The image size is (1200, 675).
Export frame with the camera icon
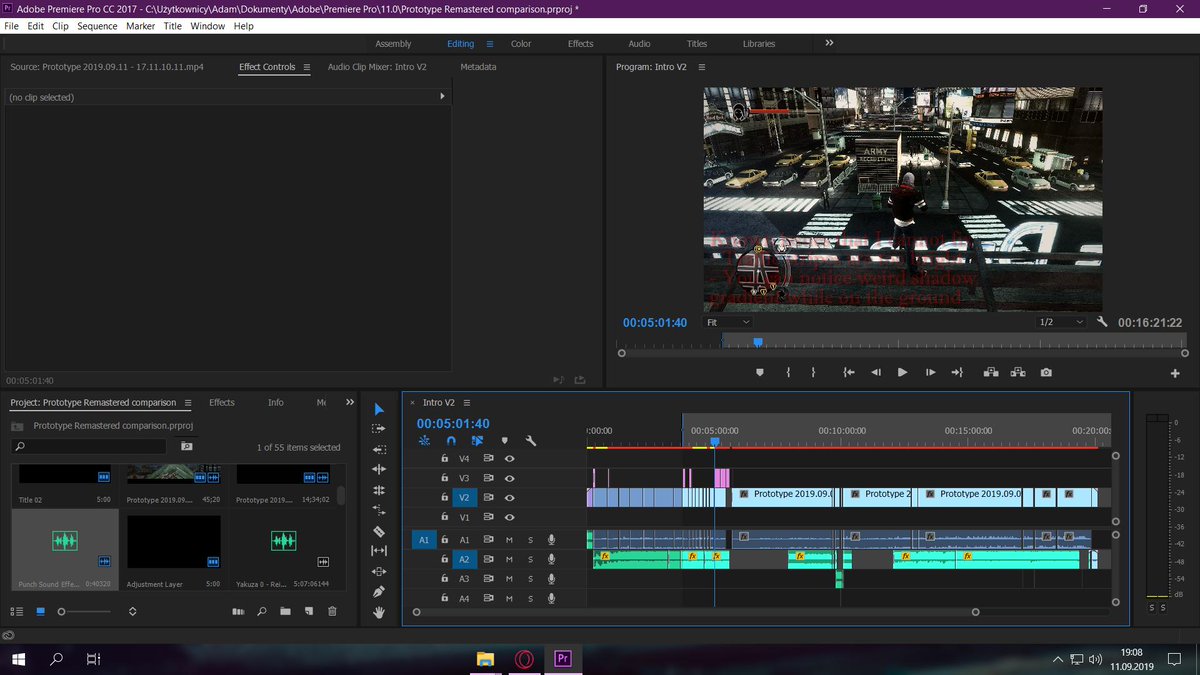pyautogui.click(x=1046, y=372)
